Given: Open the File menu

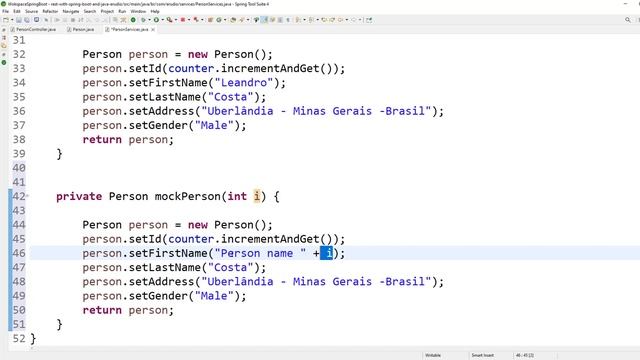Looking at the screenshot, I should (x=5, y=11).
